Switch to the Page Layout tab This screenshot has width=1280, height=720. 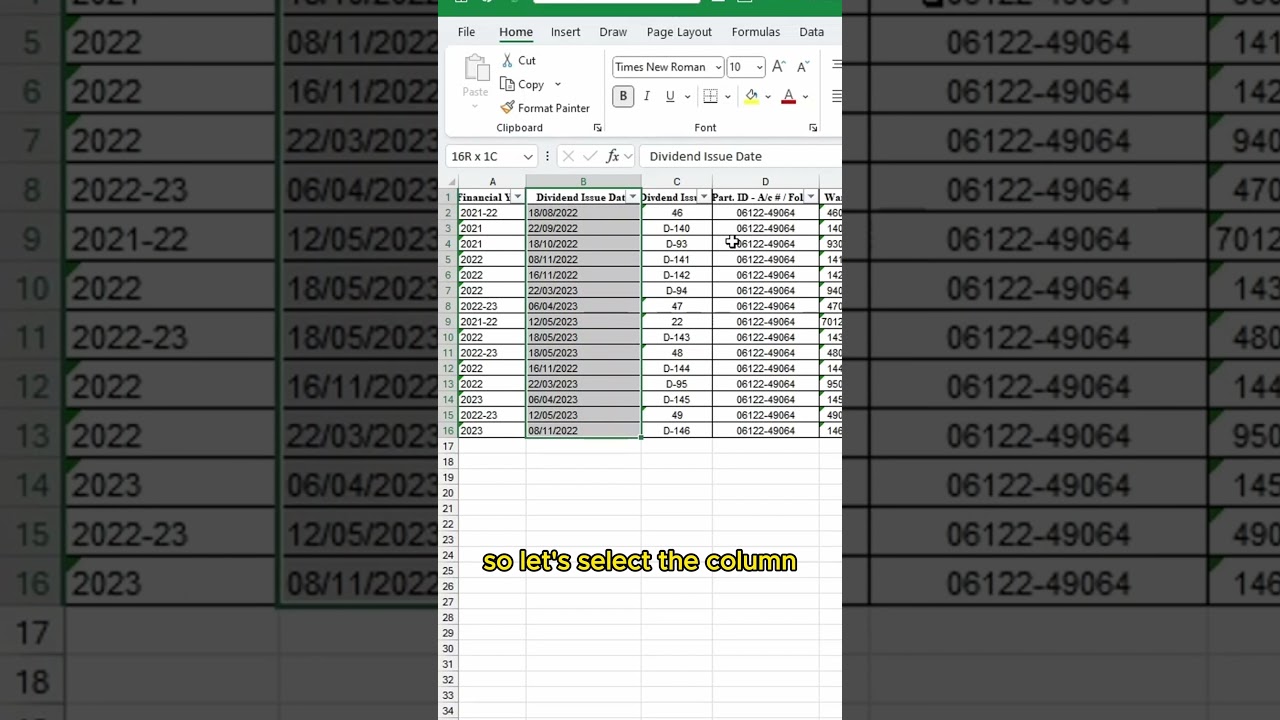(679, 32)
